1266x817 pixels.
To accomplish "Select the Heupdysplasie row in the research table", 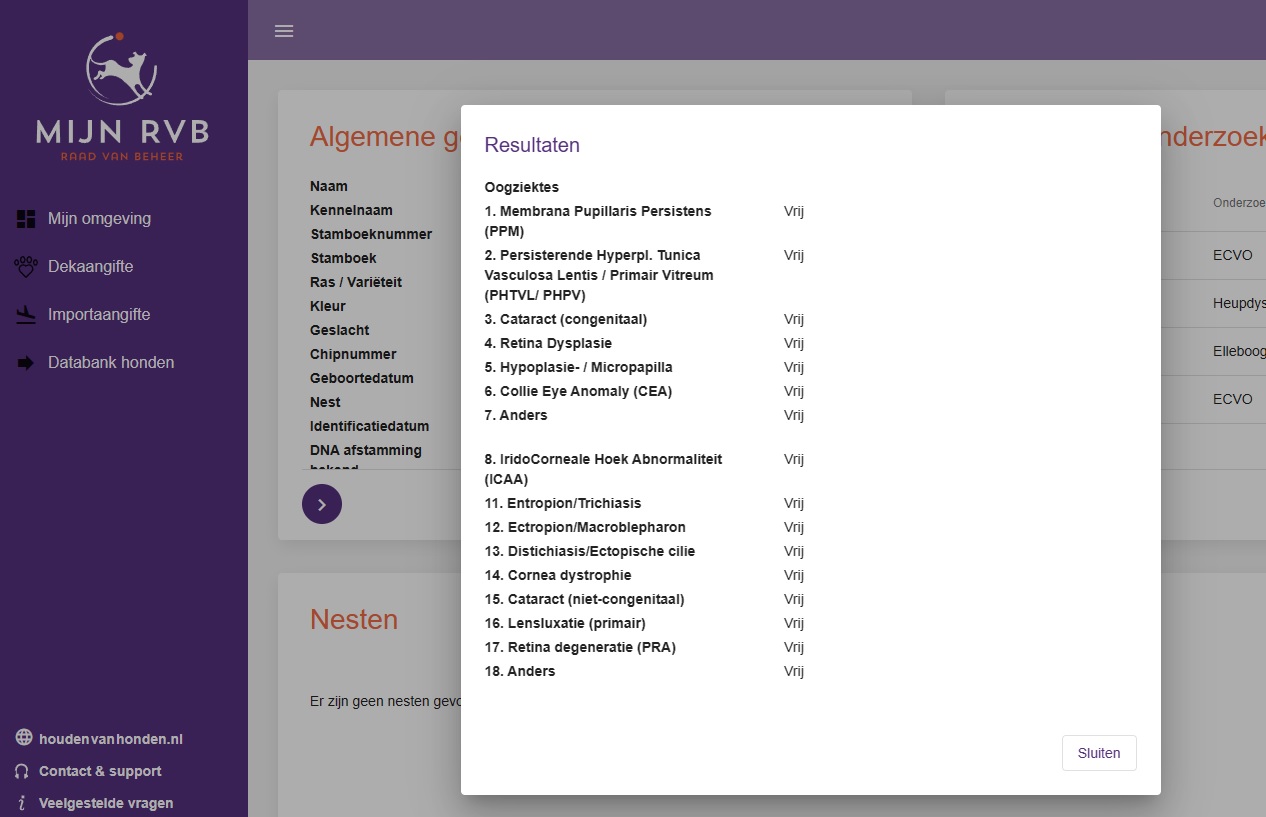I will point(1238,303).
